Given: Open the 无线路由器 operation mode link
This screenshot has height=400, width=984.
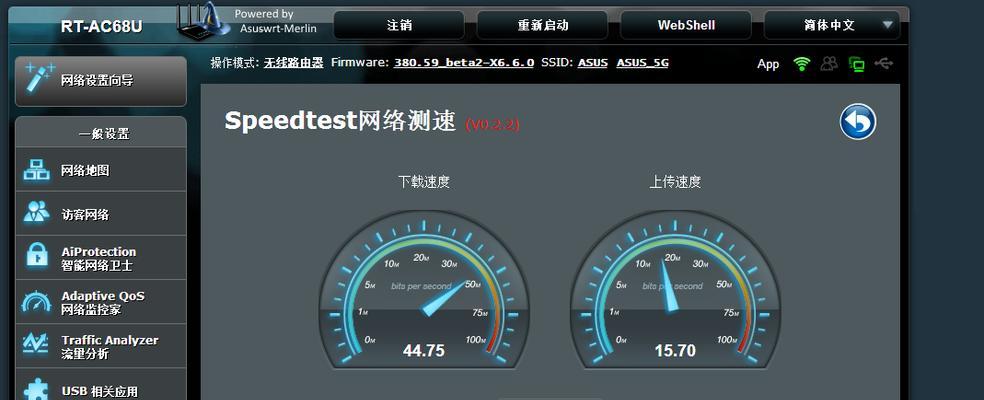Looking at the screenshot, I should pos(293,63).
